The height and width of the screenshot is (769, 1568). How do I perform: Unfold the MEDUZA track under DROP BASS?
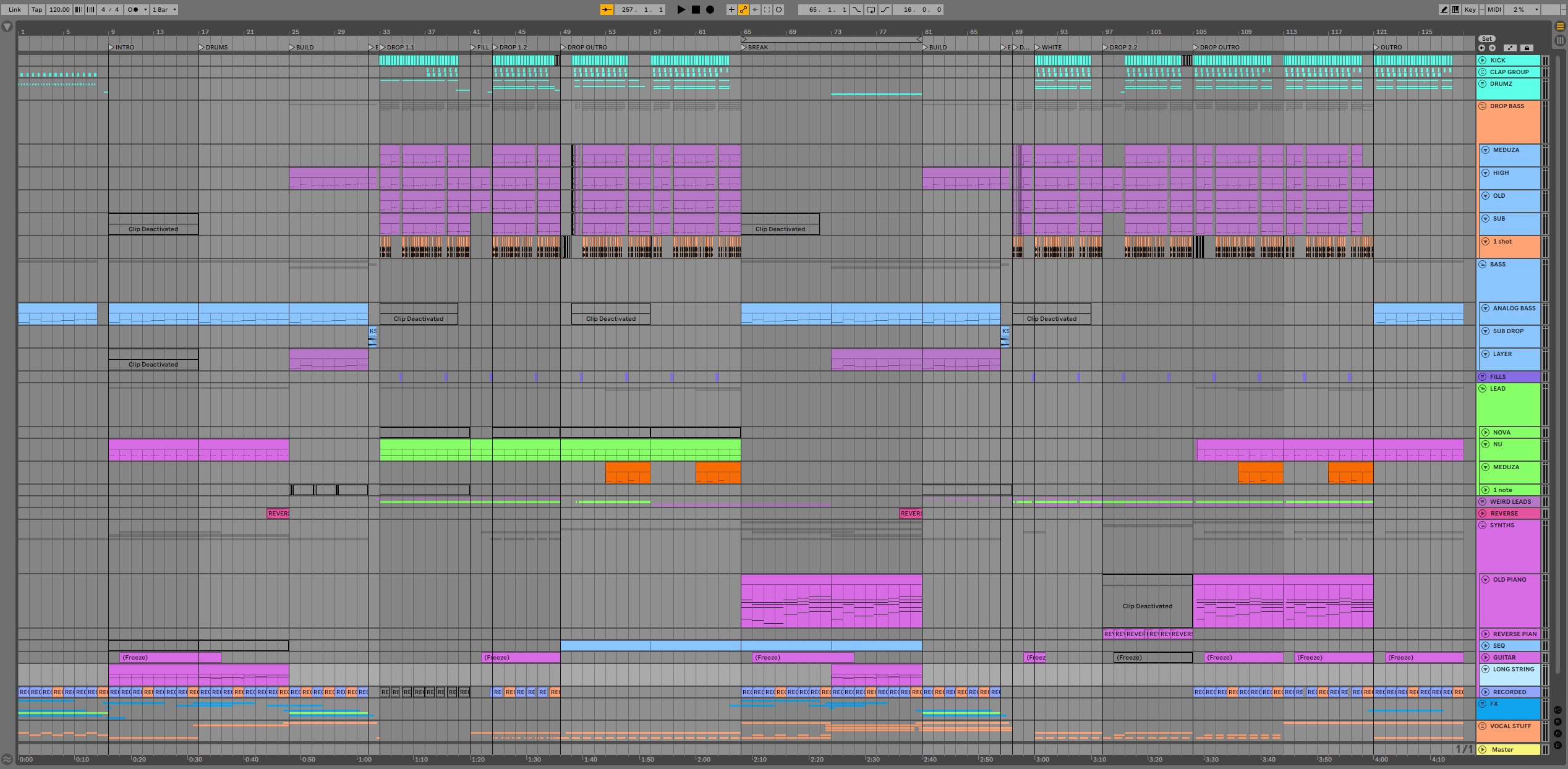click(1486, 150)
